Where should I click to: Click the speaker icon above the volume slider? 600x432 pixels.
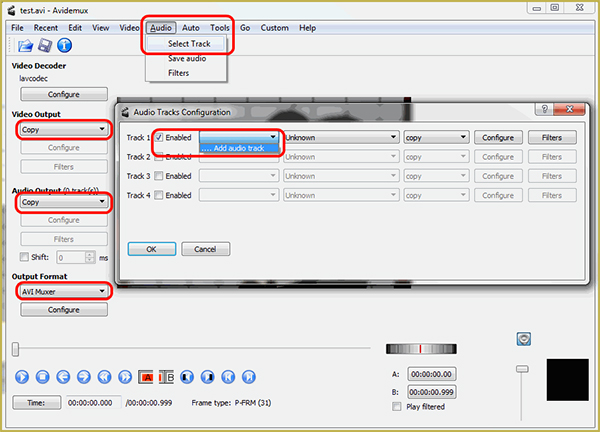point(523,339)
